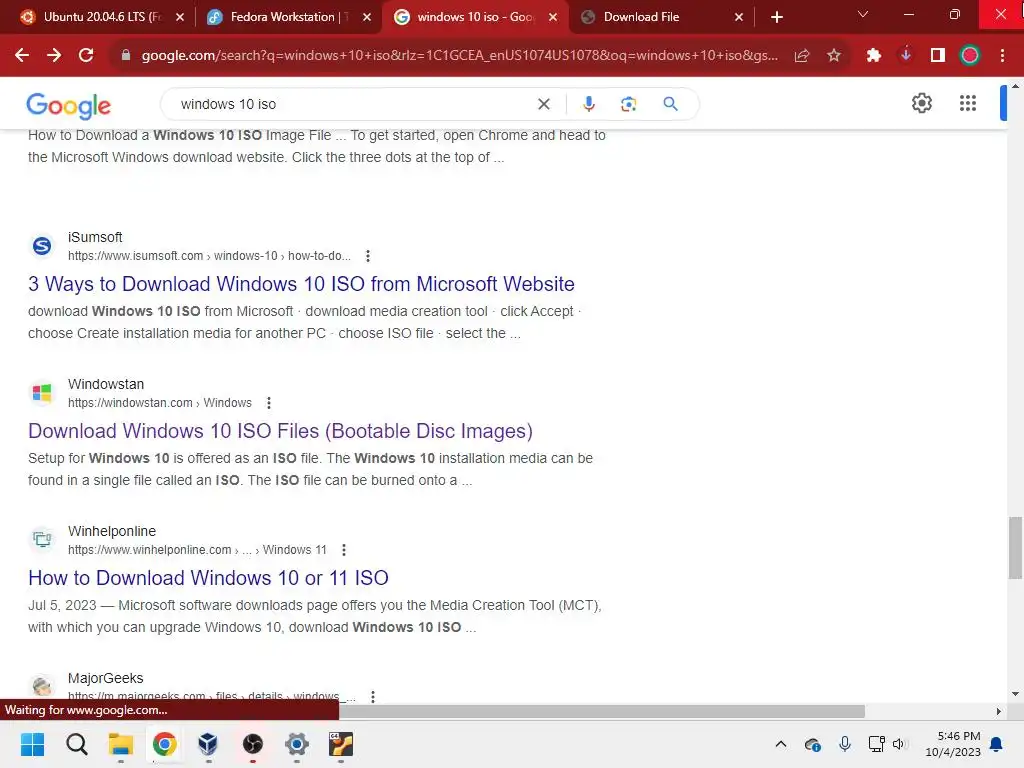Click the Windowstan favicon
The image size is (1024, 768).
[x=42, y=393]
